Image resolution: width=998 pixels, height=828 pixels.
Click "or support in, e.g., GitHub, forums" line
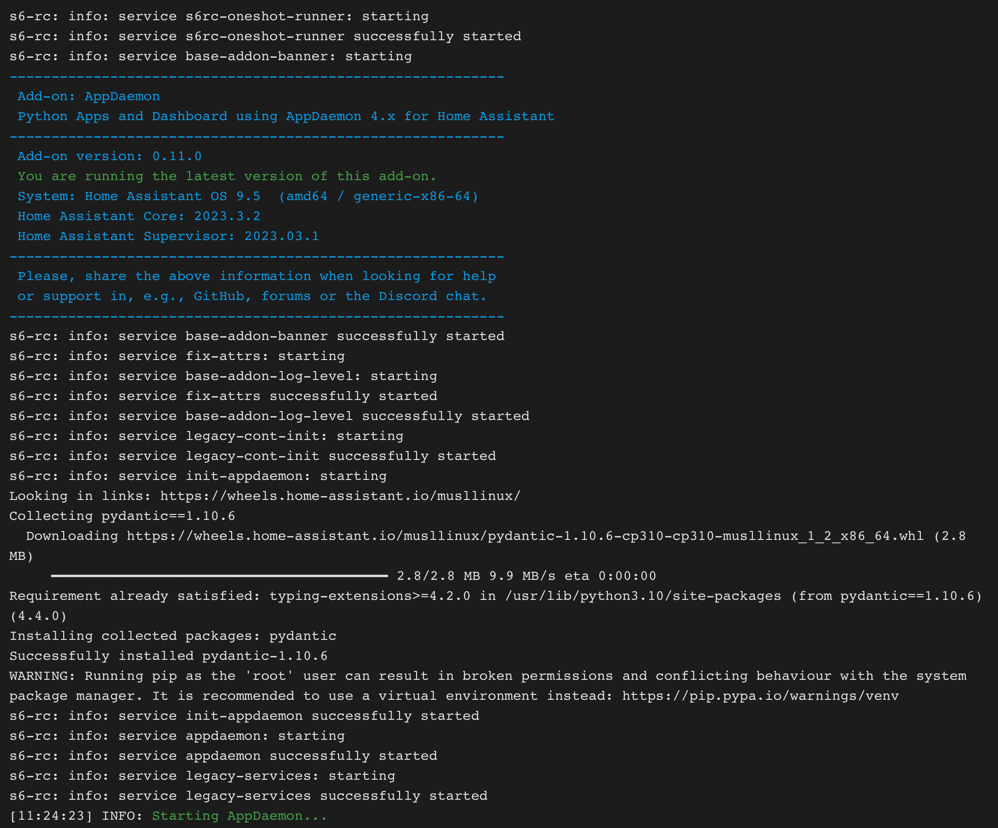[252, 296]
